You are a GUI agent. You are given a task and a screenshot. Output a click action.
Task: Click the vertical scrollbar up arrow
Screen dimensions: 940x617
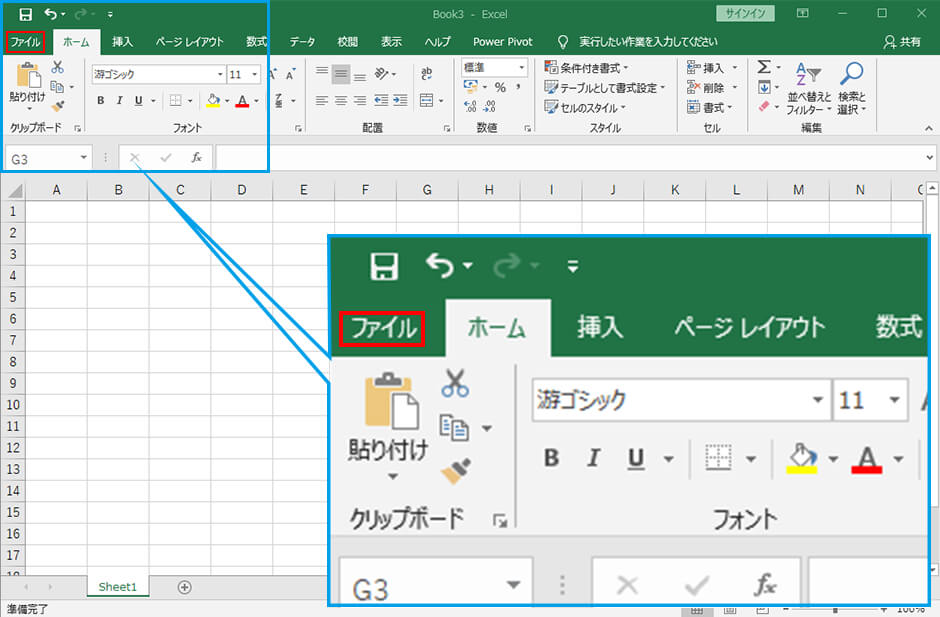932,188
